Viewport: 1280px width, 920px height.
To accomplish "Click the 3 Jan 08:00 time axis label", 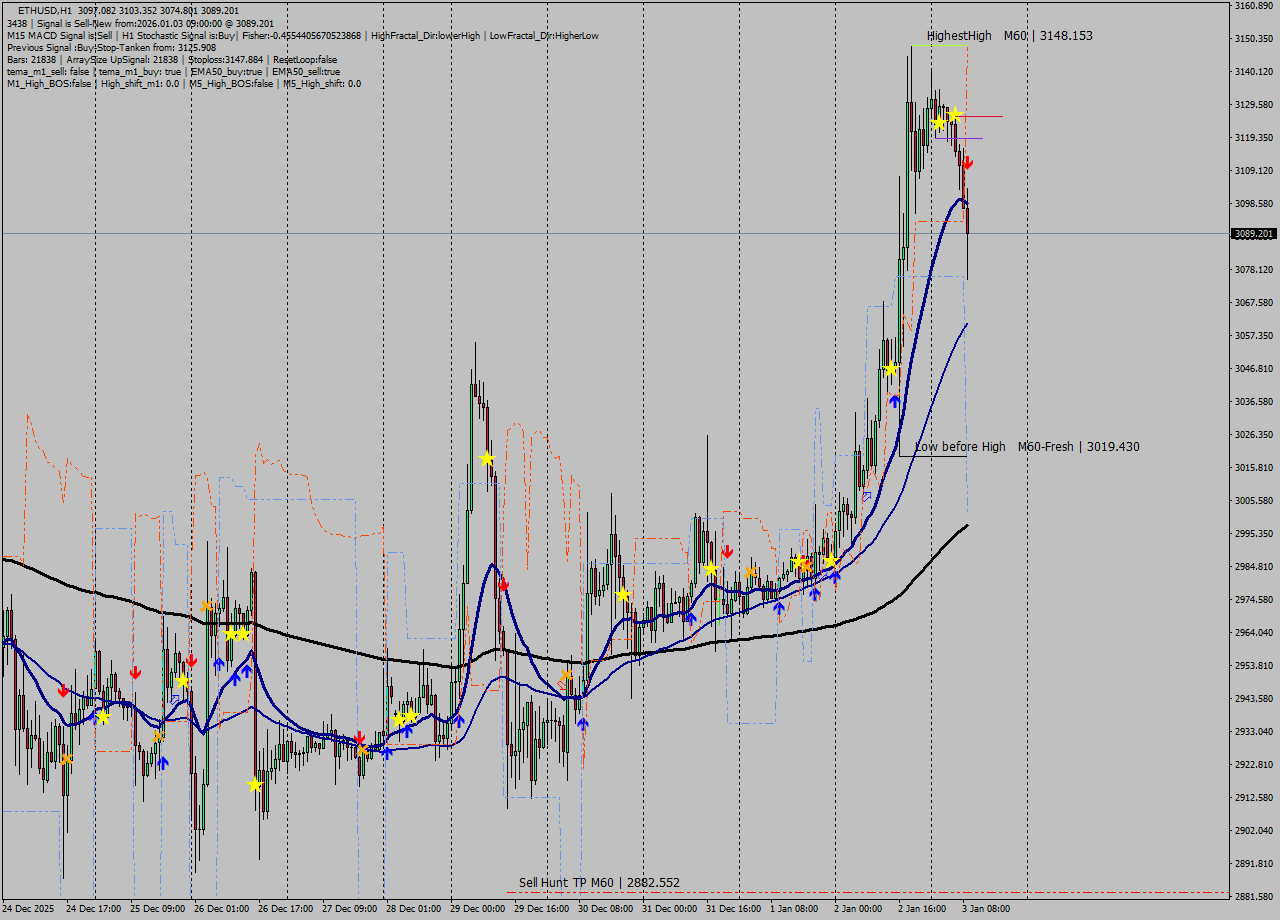I will click(985, 907).
